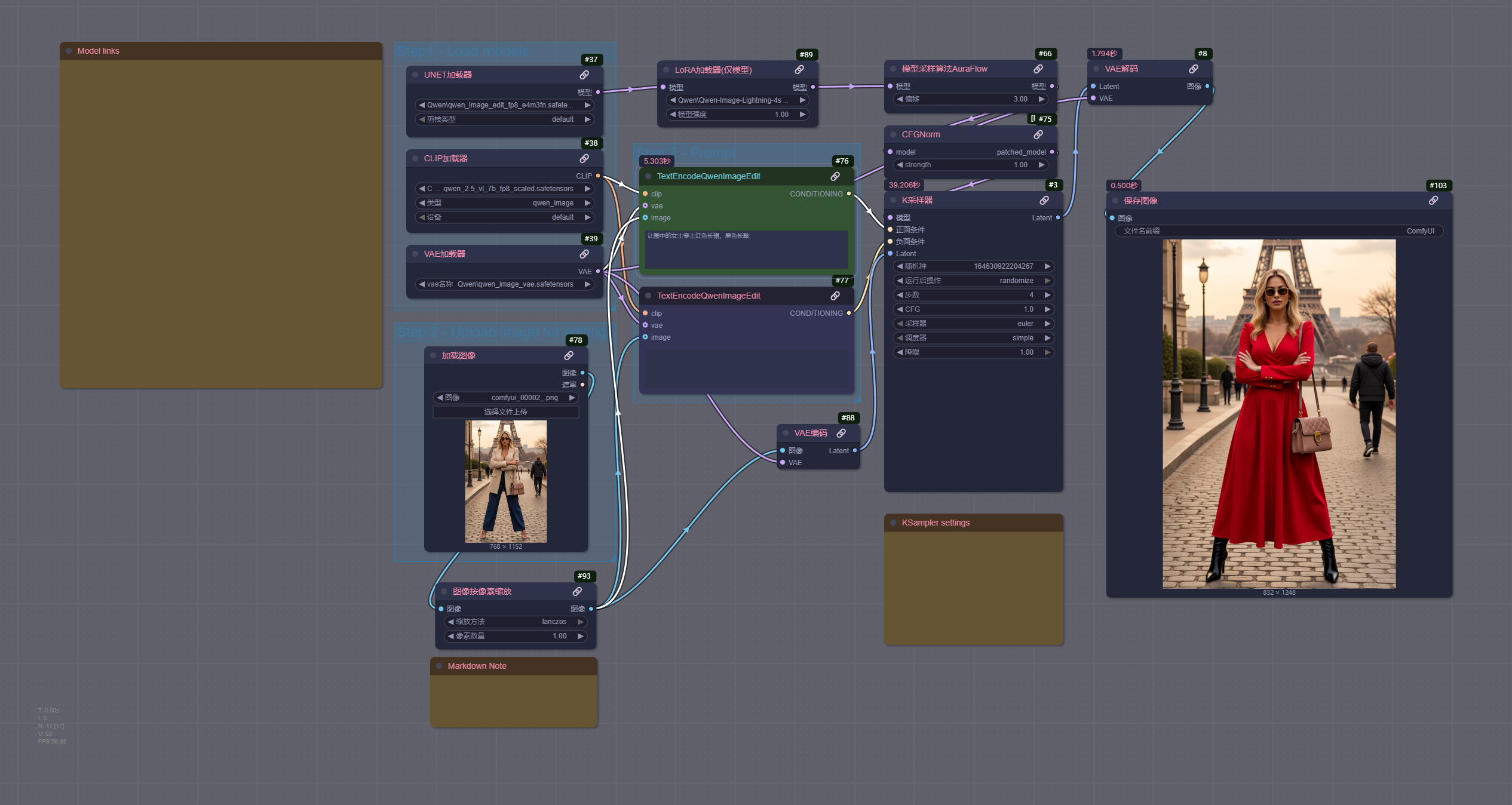Open the 调度器 simple dropdown
Image resolution: width=1512 pixels, height=805 pixels.
(x=974, y=338)
